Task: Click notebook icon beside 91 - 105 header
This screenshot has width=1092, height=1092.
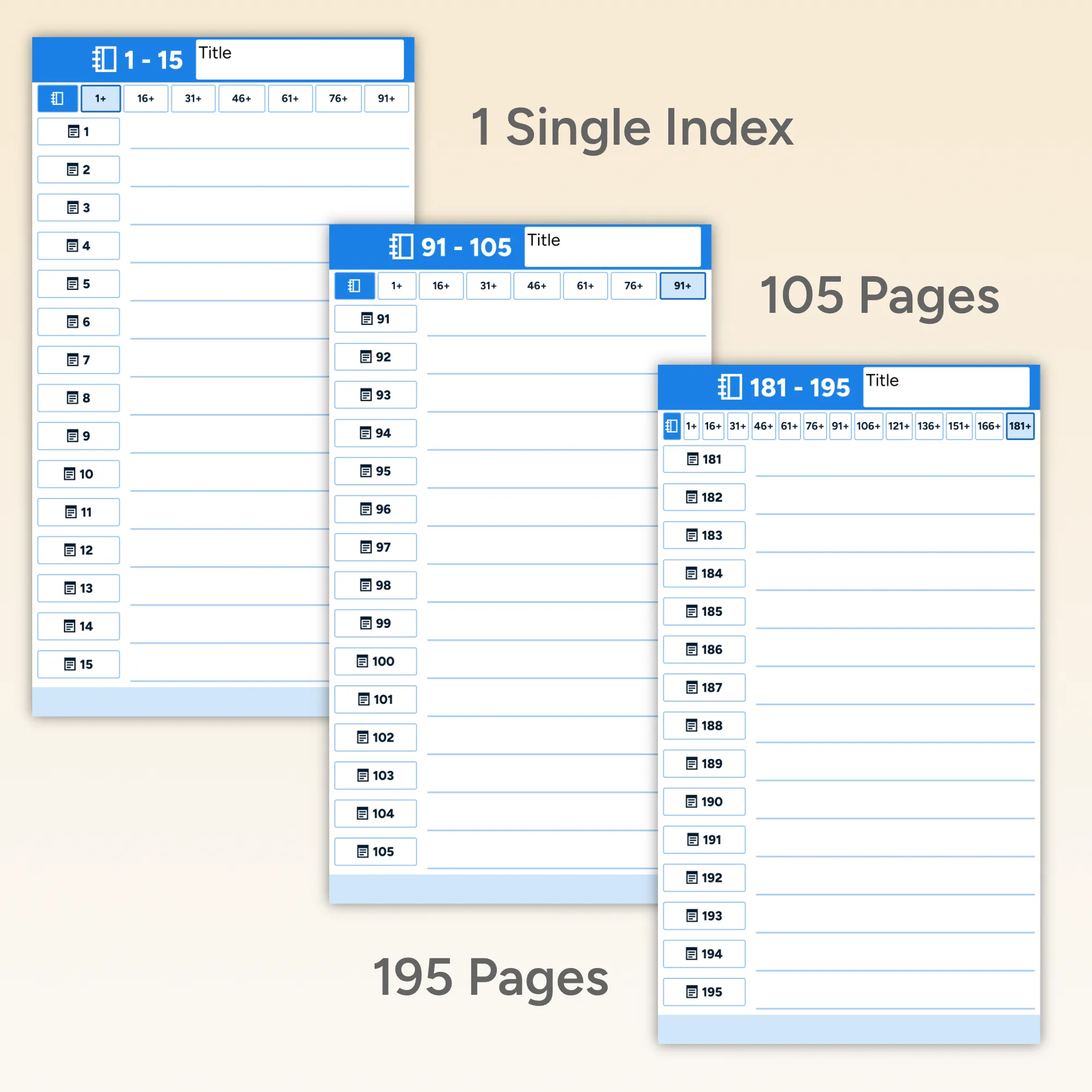Action: [x=401, y=247]
